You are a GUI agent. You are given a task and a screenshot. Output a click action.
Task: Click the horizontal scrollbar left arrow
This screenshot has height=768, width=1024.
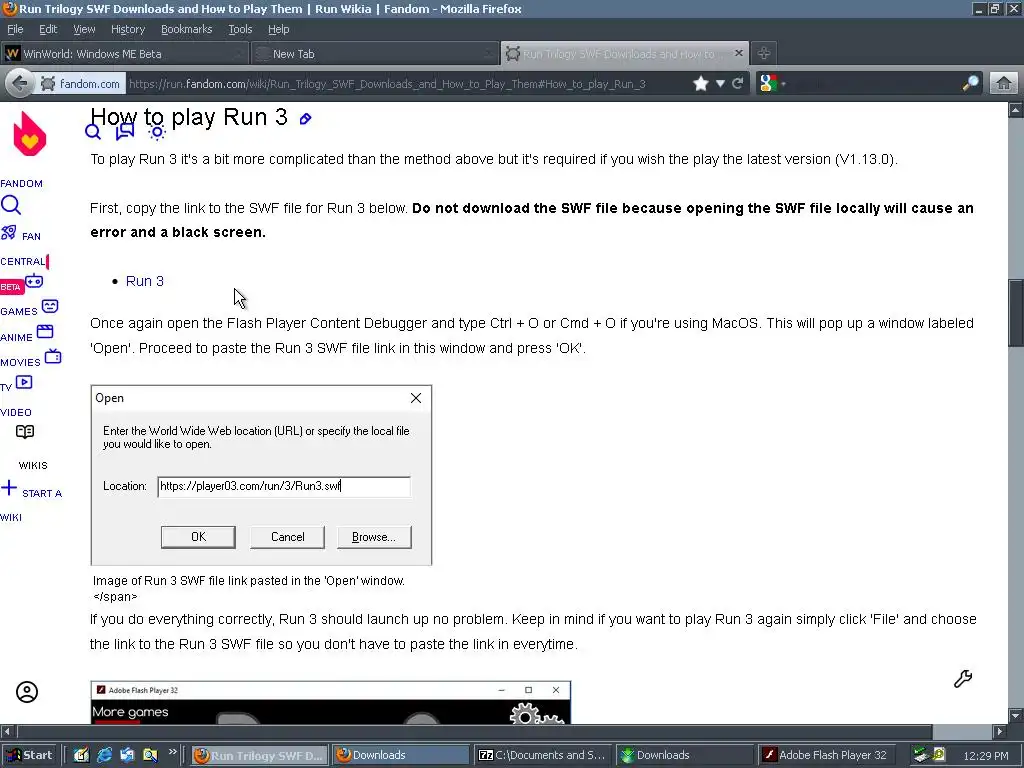click(x=7, y=731)
